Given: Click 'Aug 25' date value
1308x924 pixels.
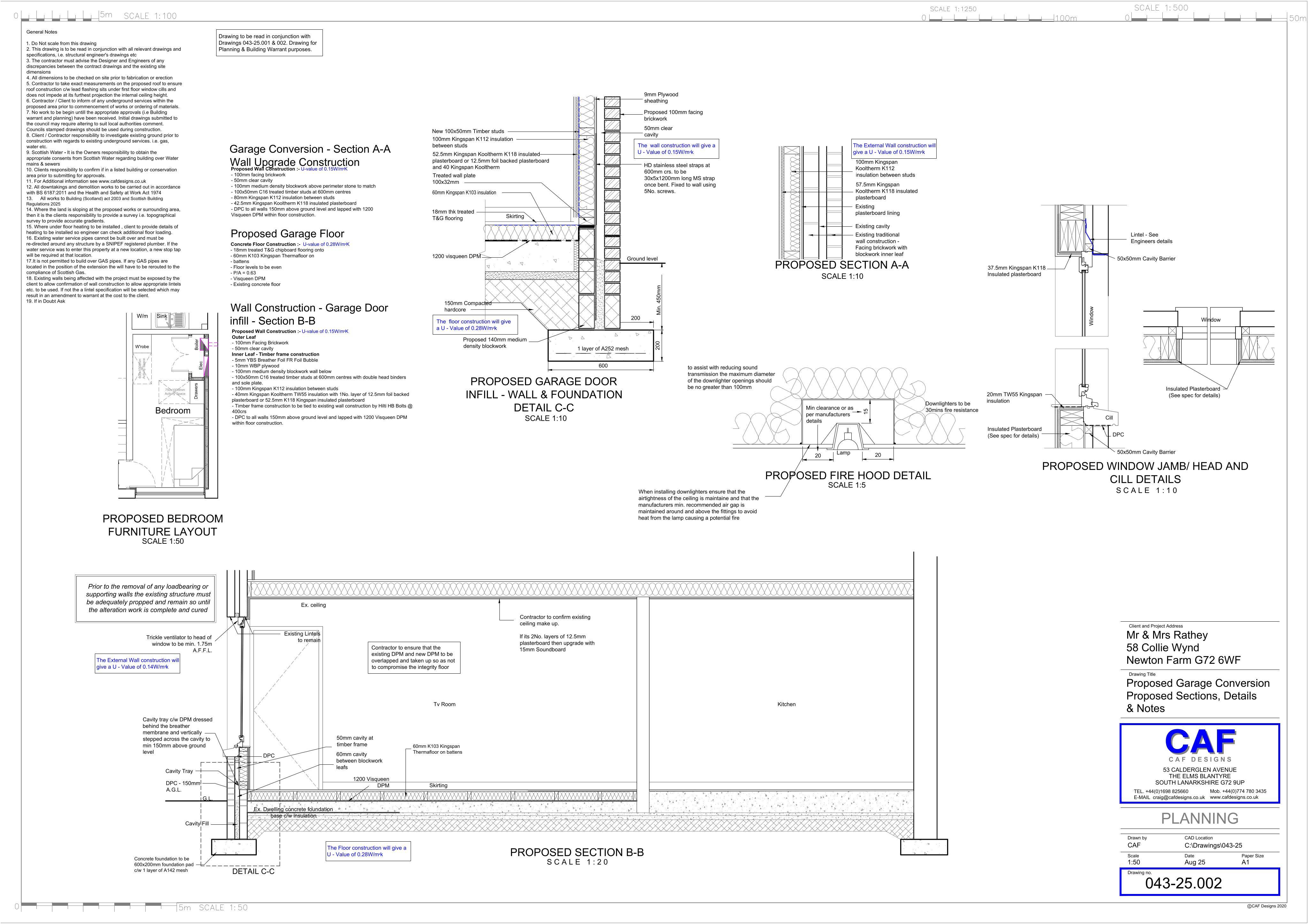Looking at the screenshot, I should (x=1195, y=862).
